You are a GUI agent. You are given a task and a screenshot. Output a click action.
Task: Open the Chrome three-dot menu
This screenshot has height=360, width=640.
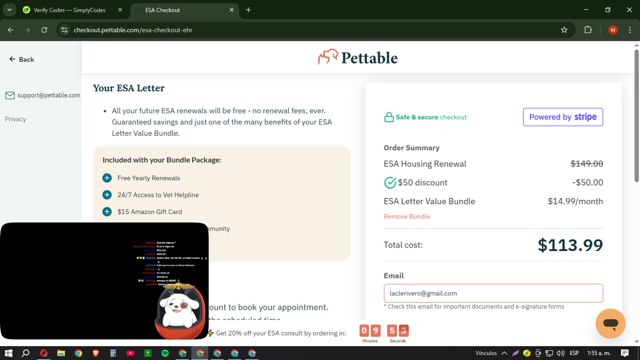tap(630, 30)
